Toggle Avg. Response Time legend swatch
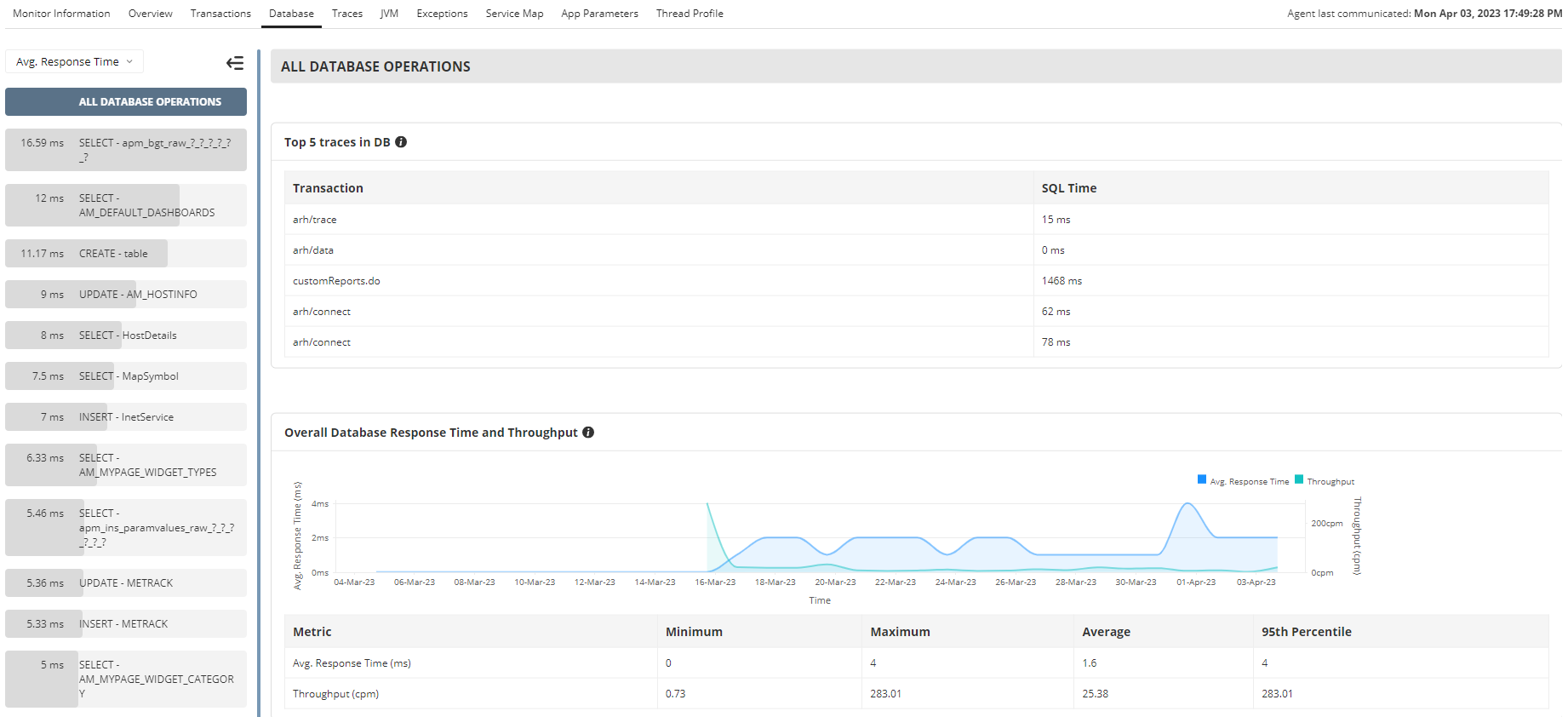1568x717 pixels. pos(1202,480)
